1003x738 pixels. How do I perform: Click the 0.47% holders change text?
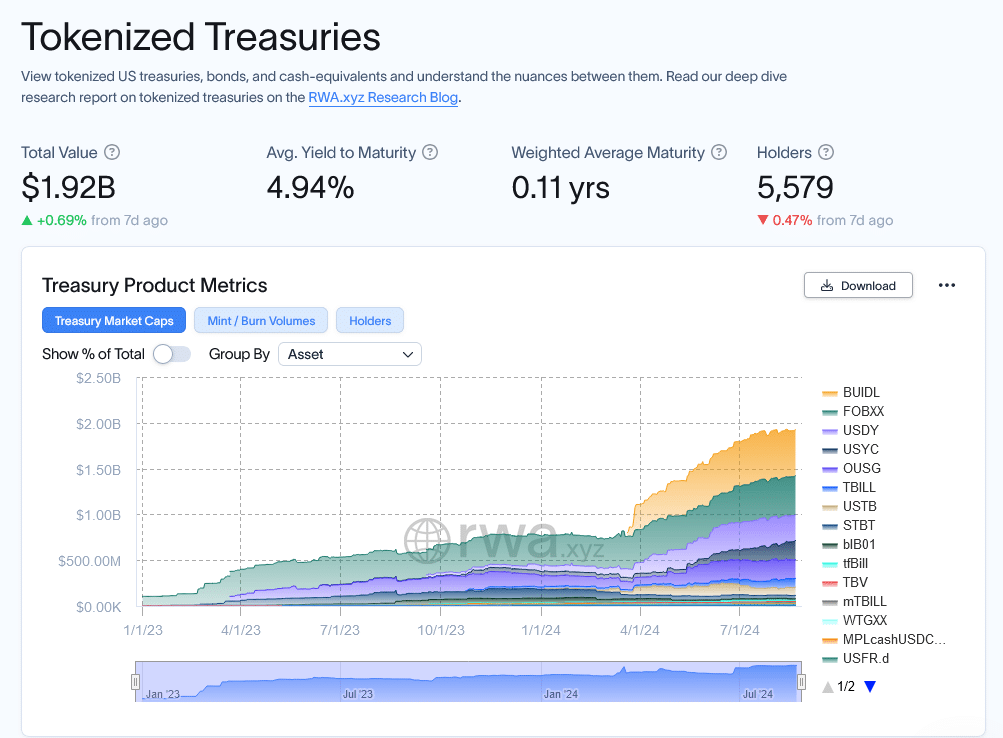792,220
